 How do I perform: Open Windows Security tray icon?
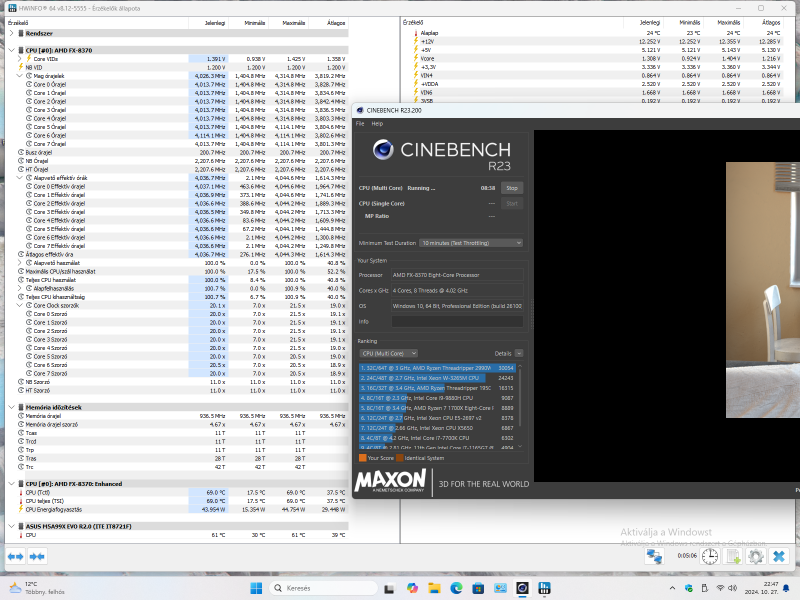pos(689,588)
